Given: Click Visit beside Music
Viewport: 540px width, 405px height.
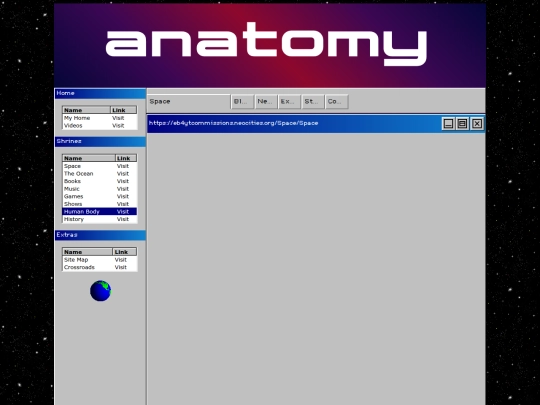Looking at the screenshot, I should pos(123,189).
